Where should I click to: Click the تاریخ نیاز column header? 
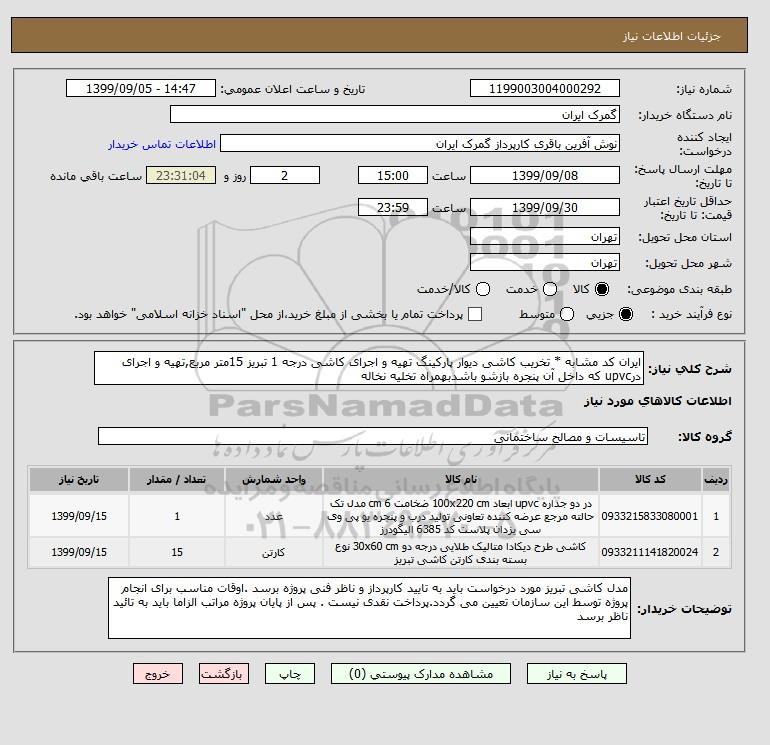[x=79, y=479]
